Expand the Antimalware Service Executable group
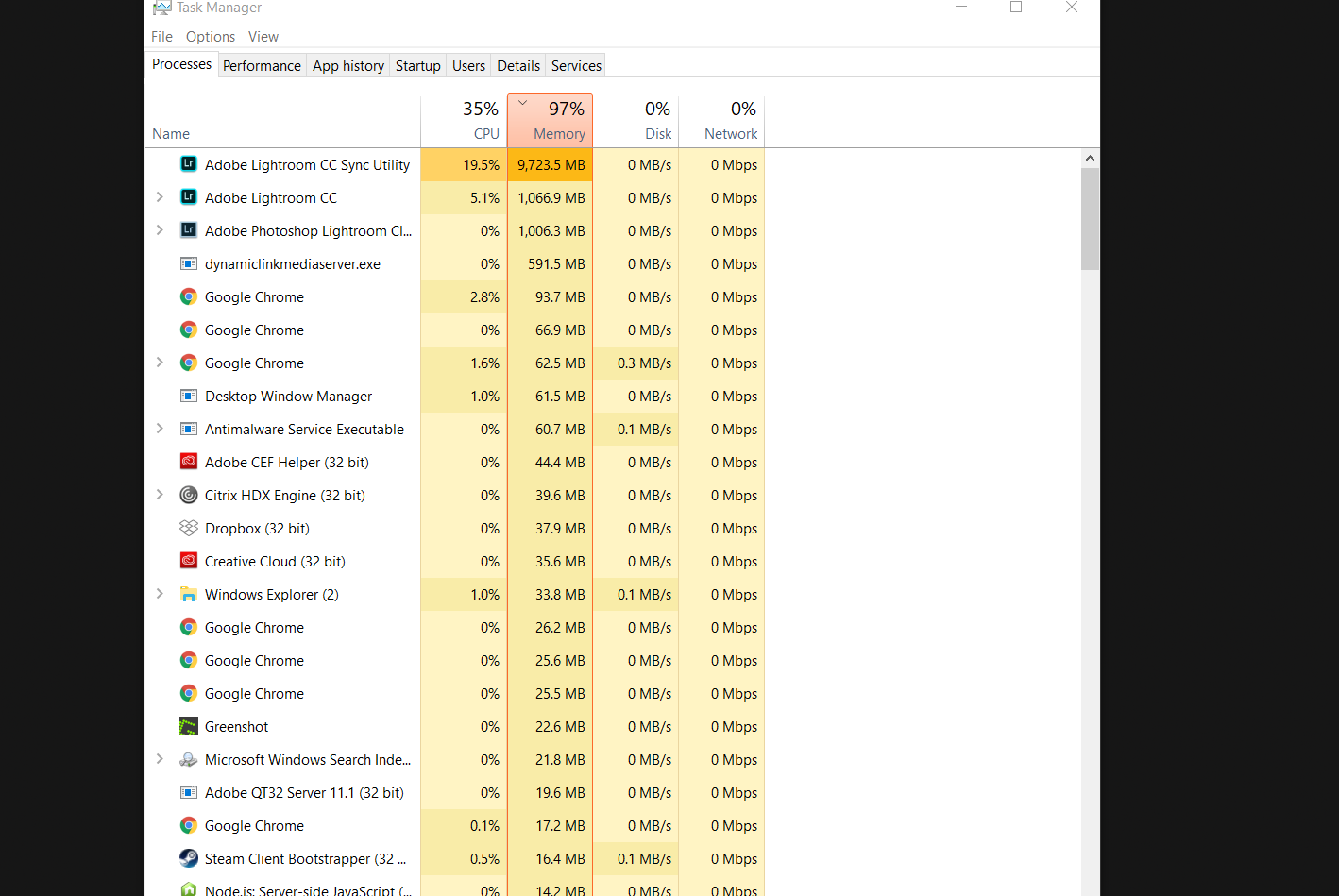Image resolution: width=1339 pixels, height=896 pixels. click(160, 429)
